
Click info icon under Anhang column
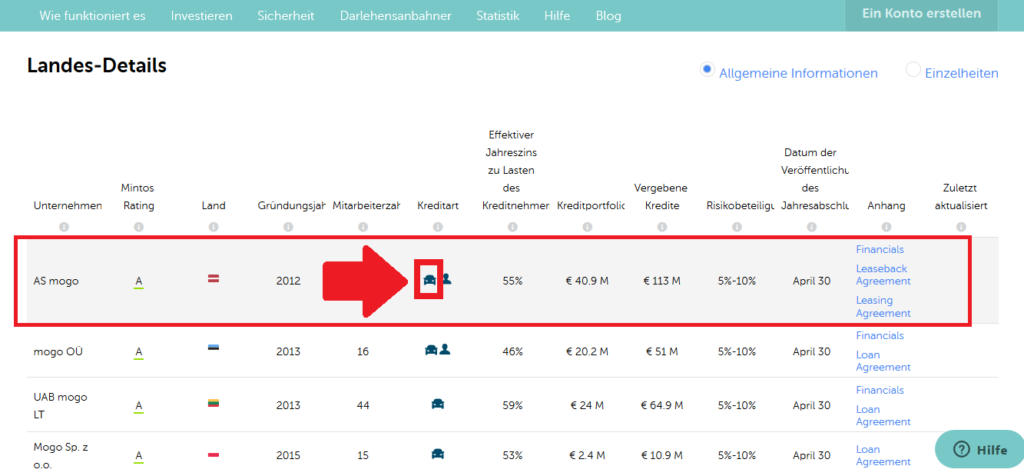click(x=886, y=227)
